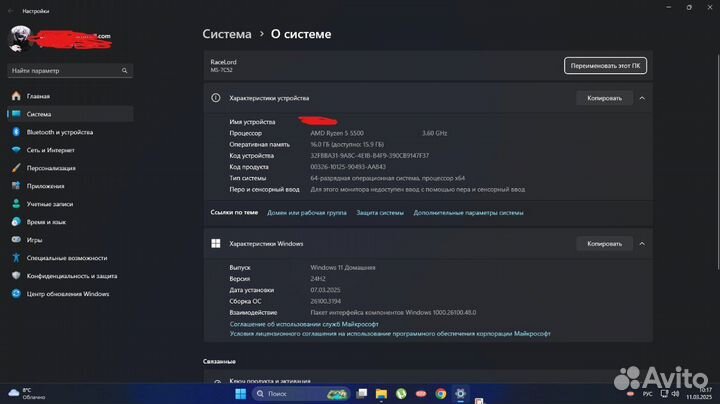Open Игры via its gamepad icon
Viewport: 720px width, 404px height.
click(16, 240)
